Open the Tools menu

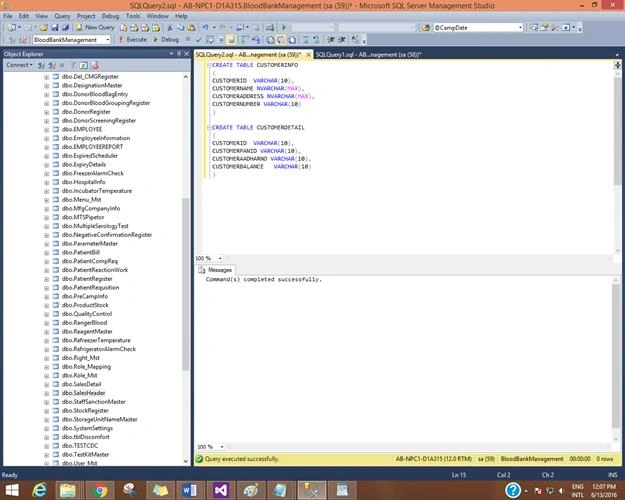click(x=133, y=16)
